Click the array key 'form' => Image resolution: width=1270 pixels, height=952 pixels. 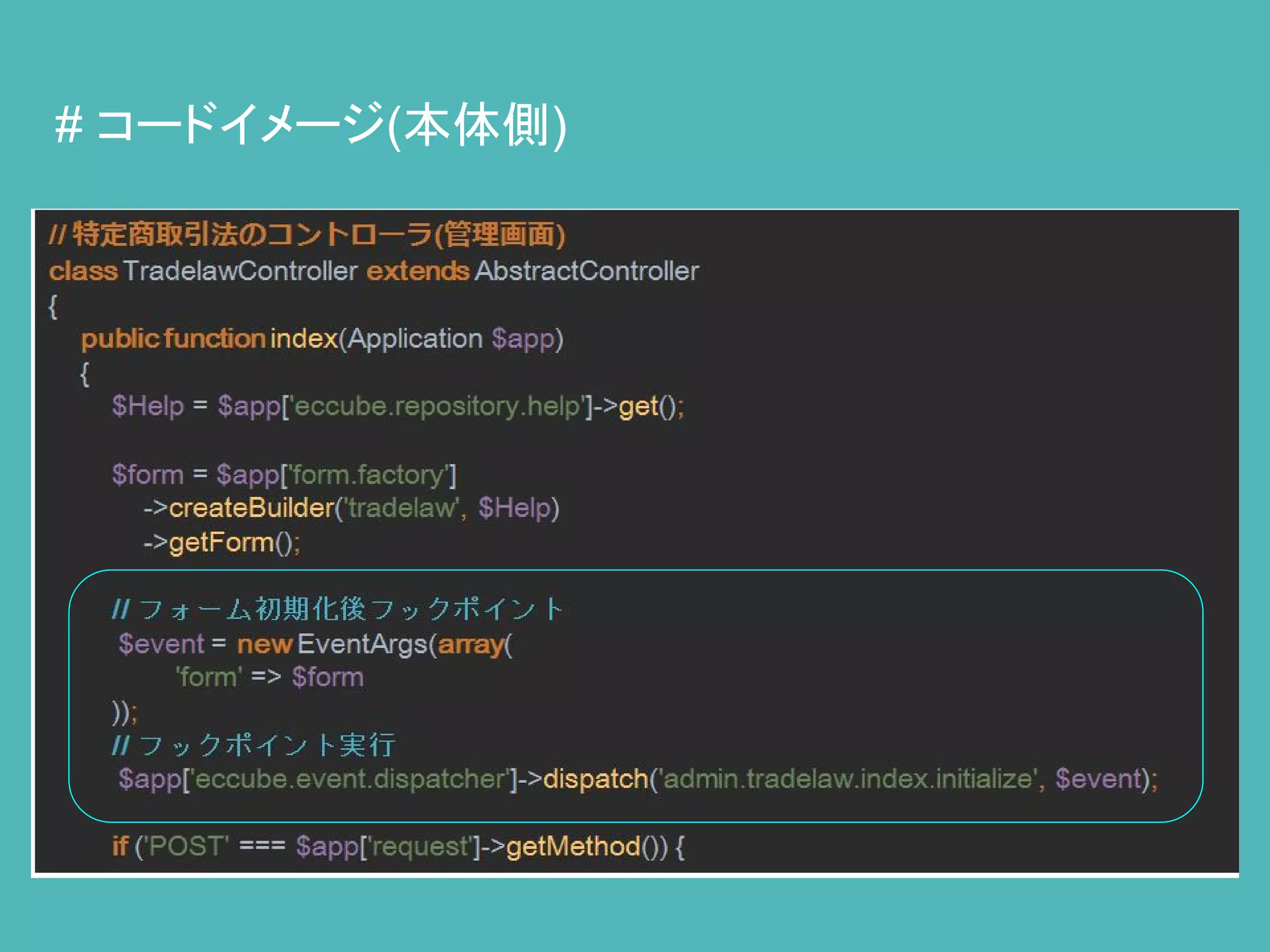point(229,677)
